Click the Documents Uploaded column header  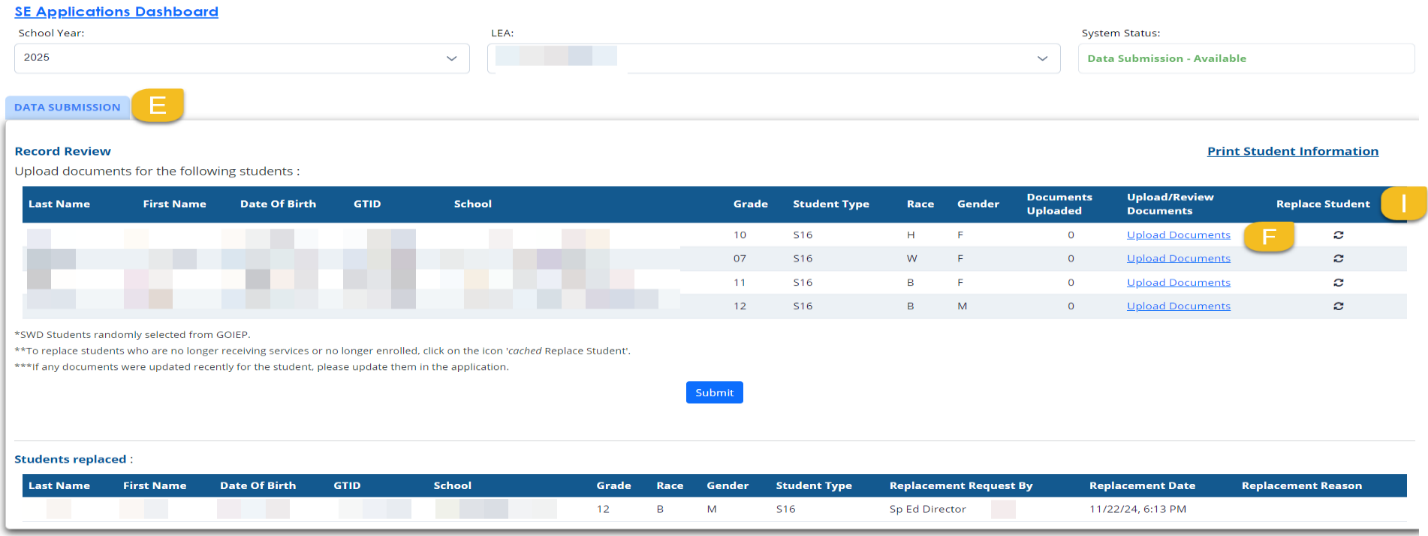1059,204
